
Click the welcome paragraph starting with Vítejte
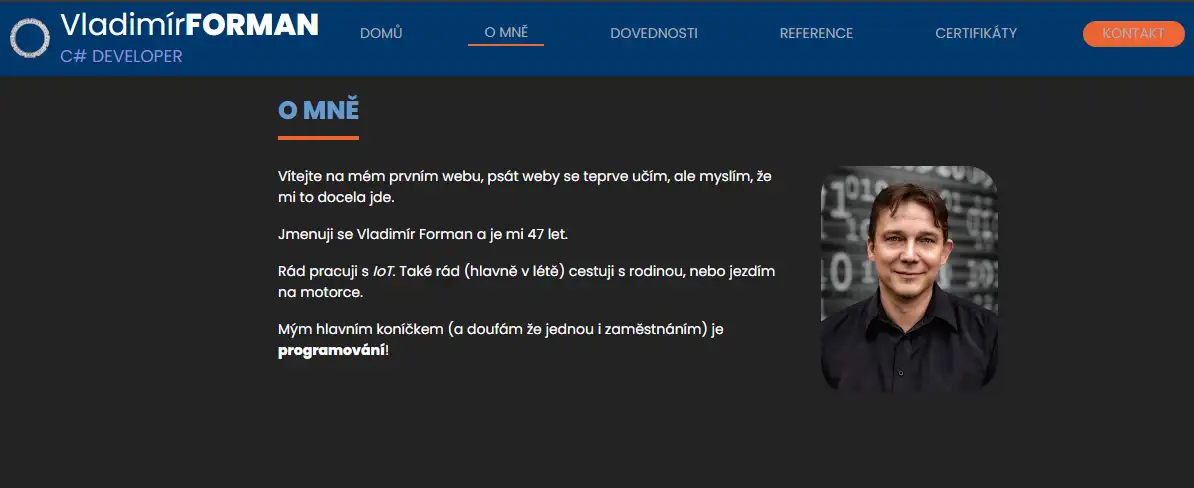coord(524,186)
